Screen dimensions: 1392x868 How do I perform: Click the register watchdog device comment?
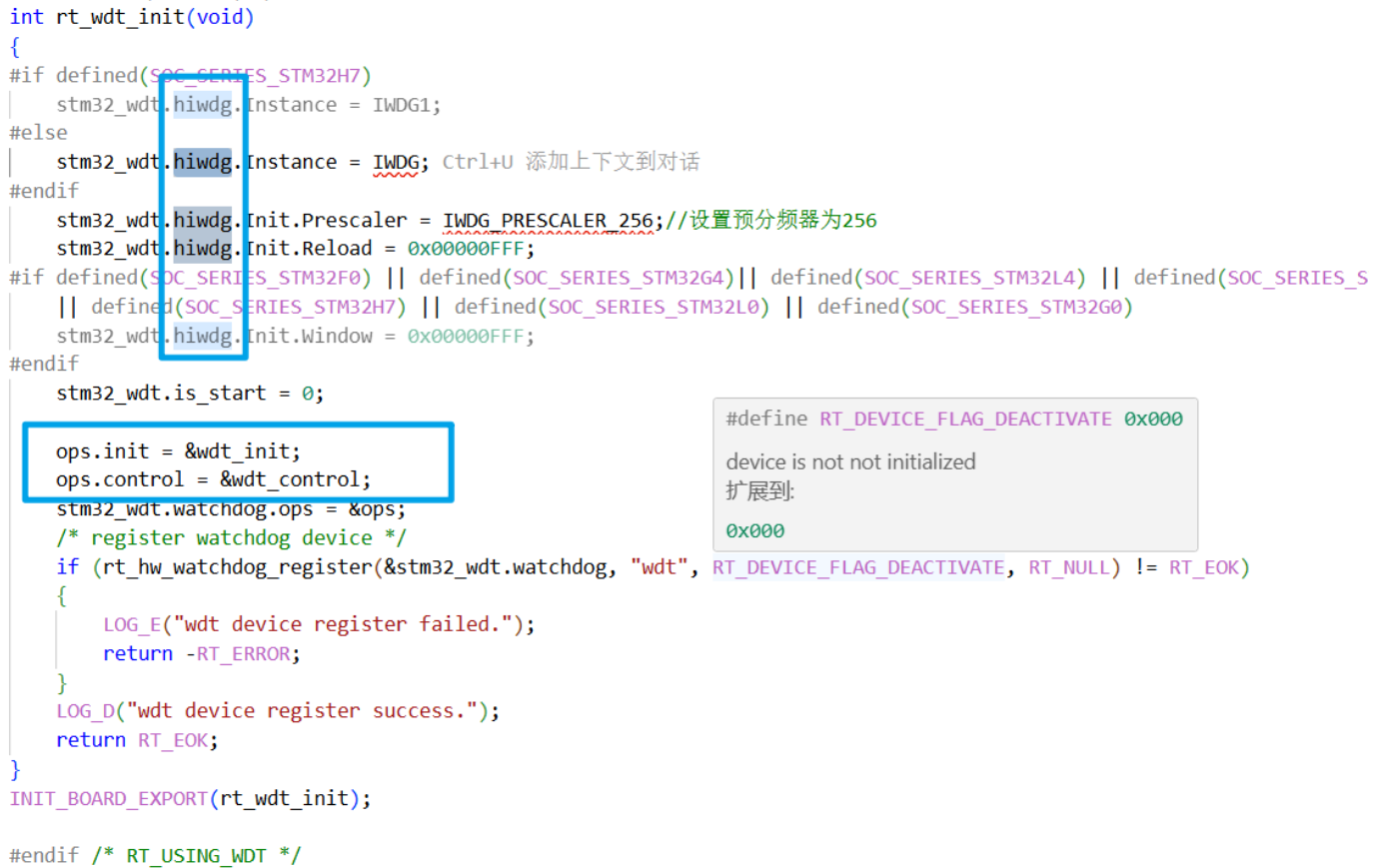[x=232, y=538]
